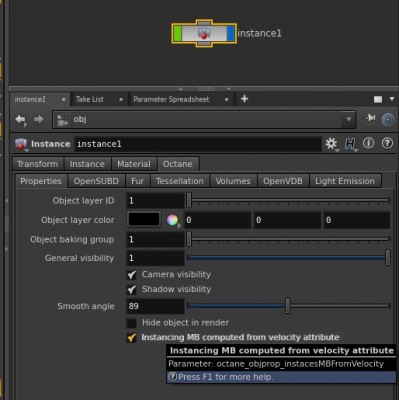The width and height of the screenshot is (399, 400).
Task: Click the black Object layer color swatch
Action: (x=144, y=220)
